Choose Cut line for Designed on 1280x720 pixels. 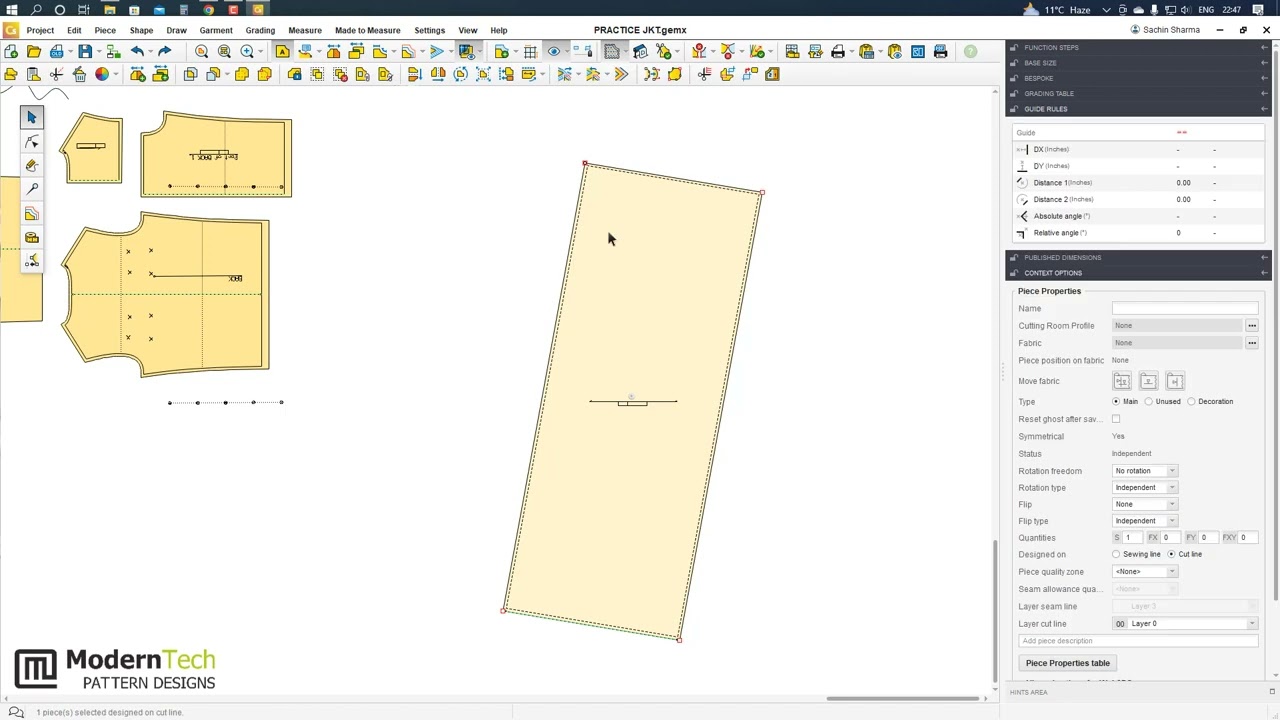pos(1171,554)
